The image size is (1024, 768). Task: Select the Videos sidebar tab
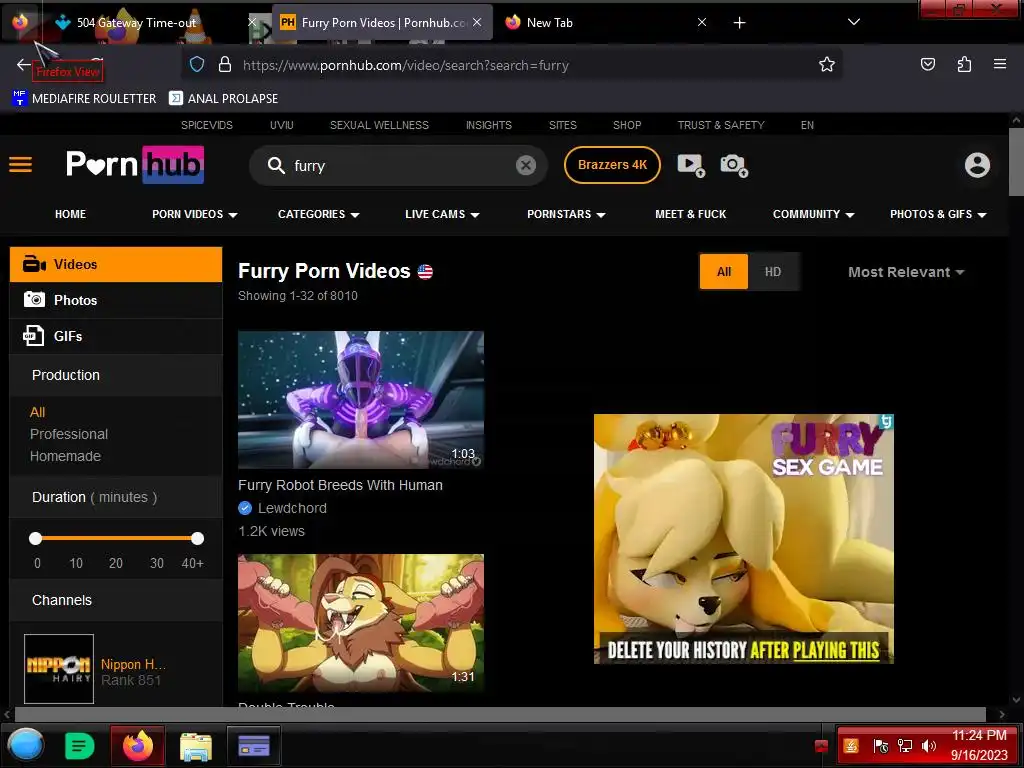tap(116, 264)
